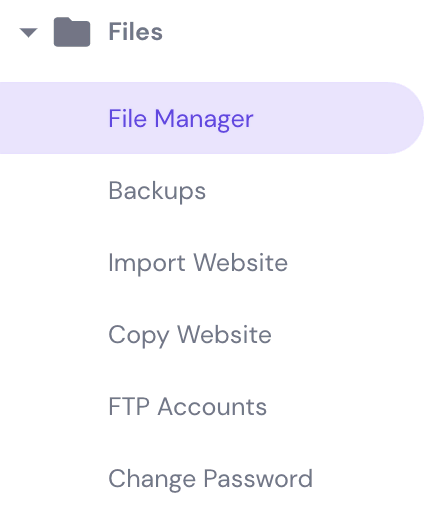Click the downward triangle beside Files
The height and width of the screenshot is (522, 448).
click(28, 32)
